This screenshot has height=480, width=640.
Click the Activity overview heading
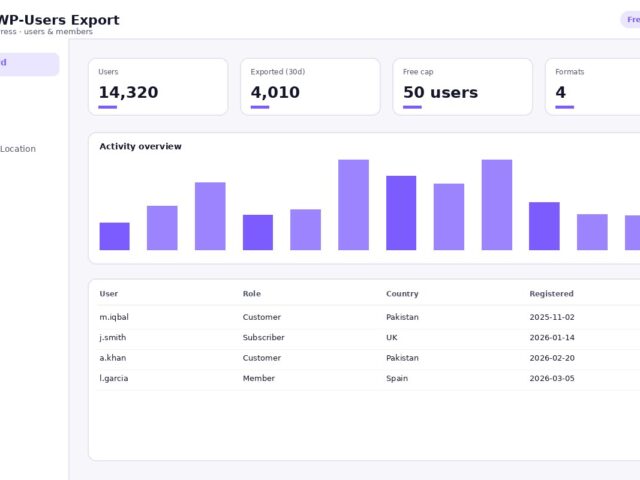(140, 146)
